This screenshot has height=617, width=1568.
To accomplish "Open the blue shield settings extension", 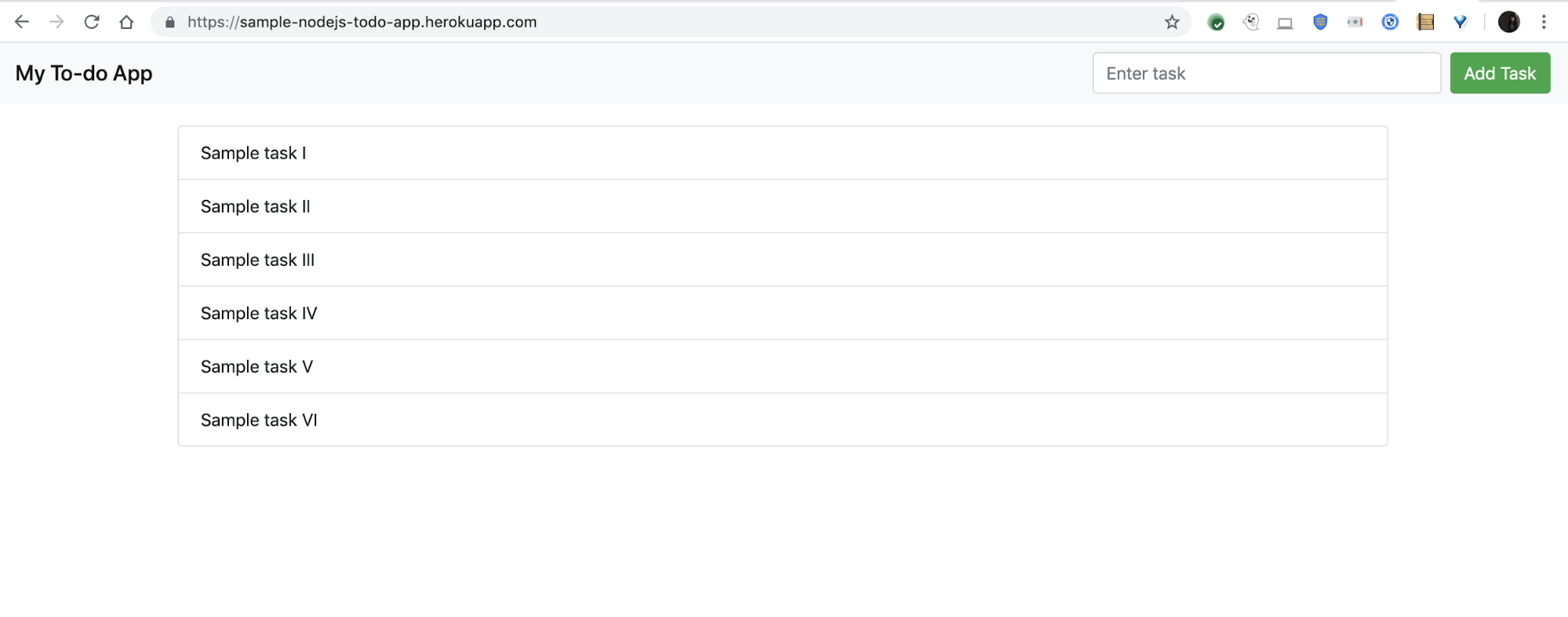I will point(1320,22).
